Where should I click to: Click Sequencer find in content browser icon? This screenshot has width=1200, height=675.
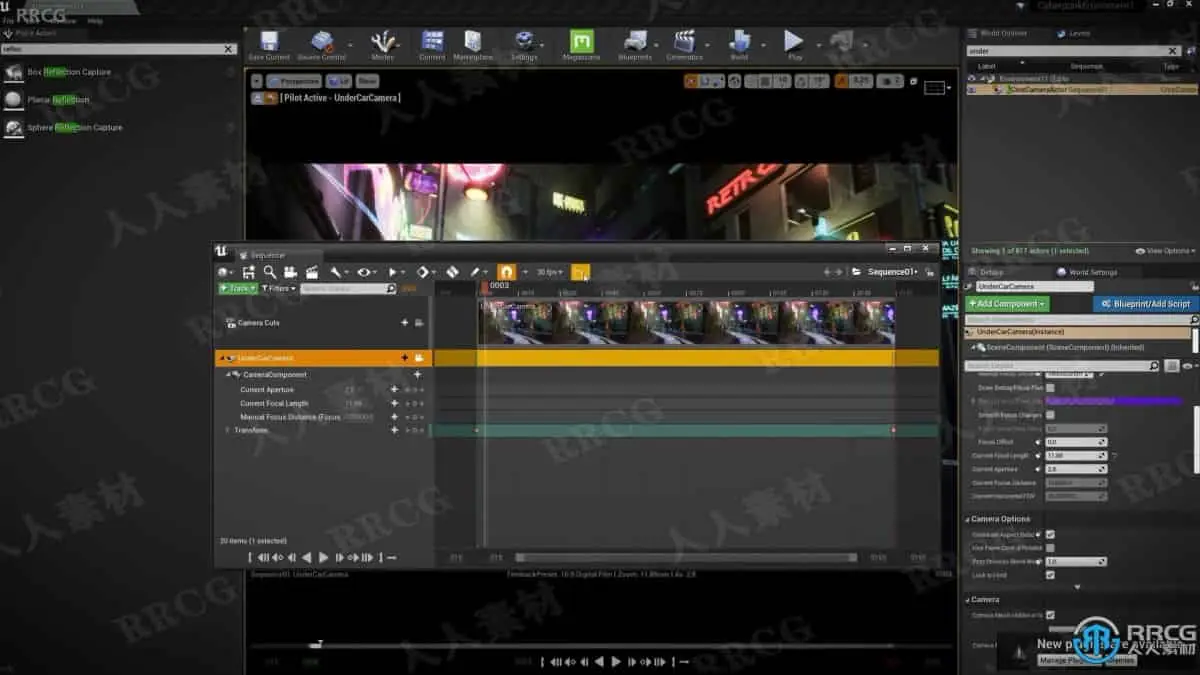pyautogui.click(x=269, y=272)
